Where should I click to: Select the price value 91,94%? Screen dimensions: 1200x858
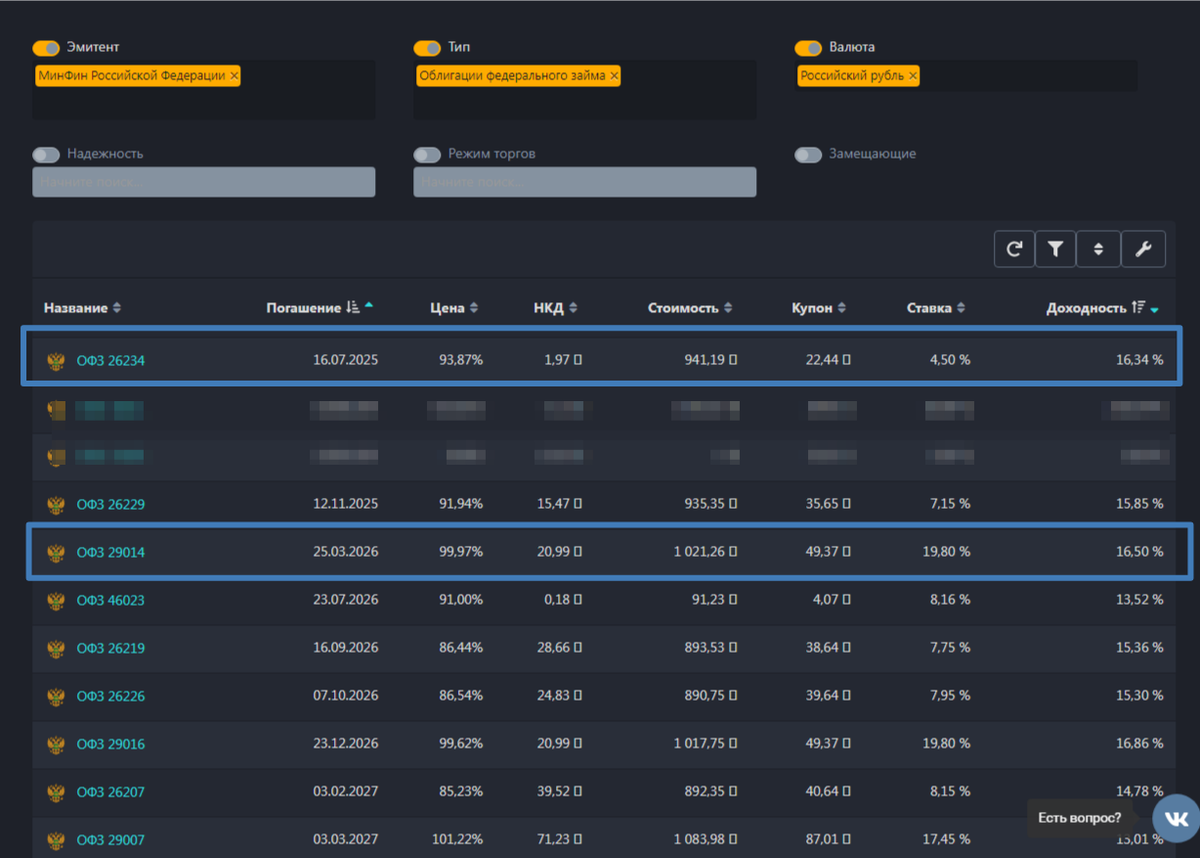tap(461, 504)
